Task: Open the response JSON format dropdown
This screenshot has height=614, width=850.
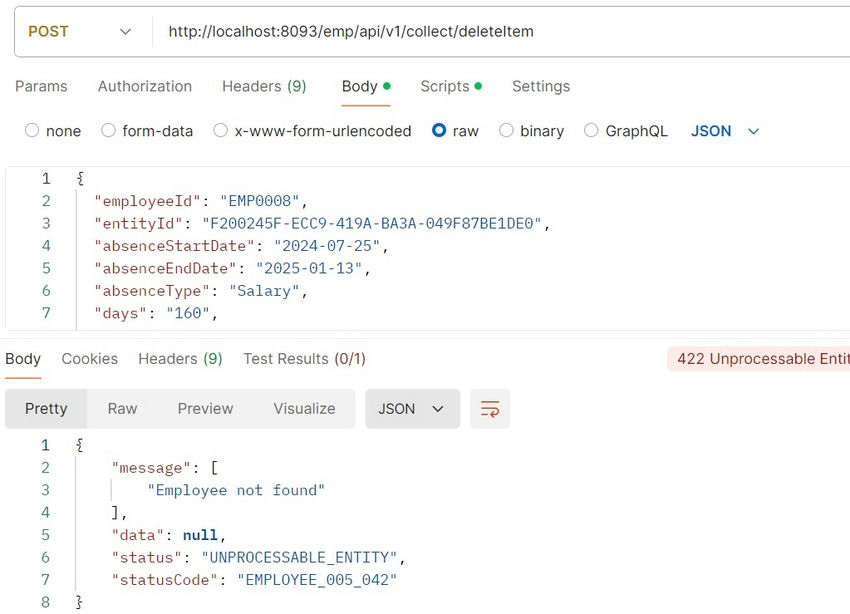Action: click(x=412, y=408)
